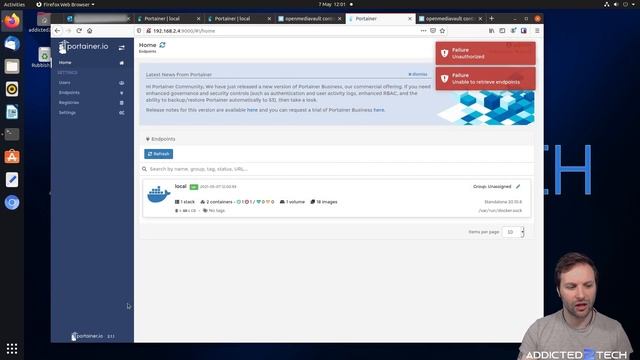Click '1 volume' on the local endpoint
The image size is (640, 360).
(x=292, y=202)
